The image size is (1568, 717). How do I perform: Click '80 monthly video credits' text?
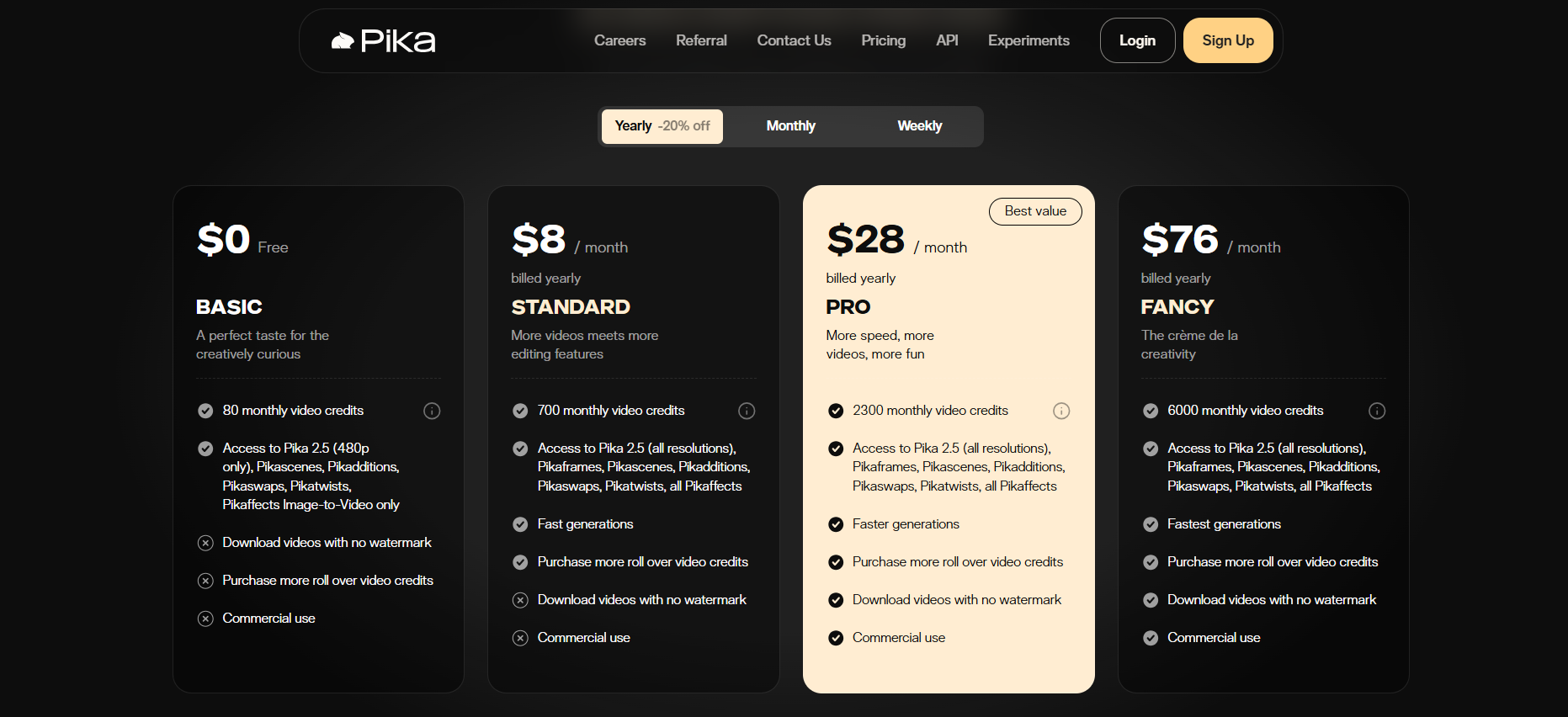pyautogui.click(x=293, y=411)
